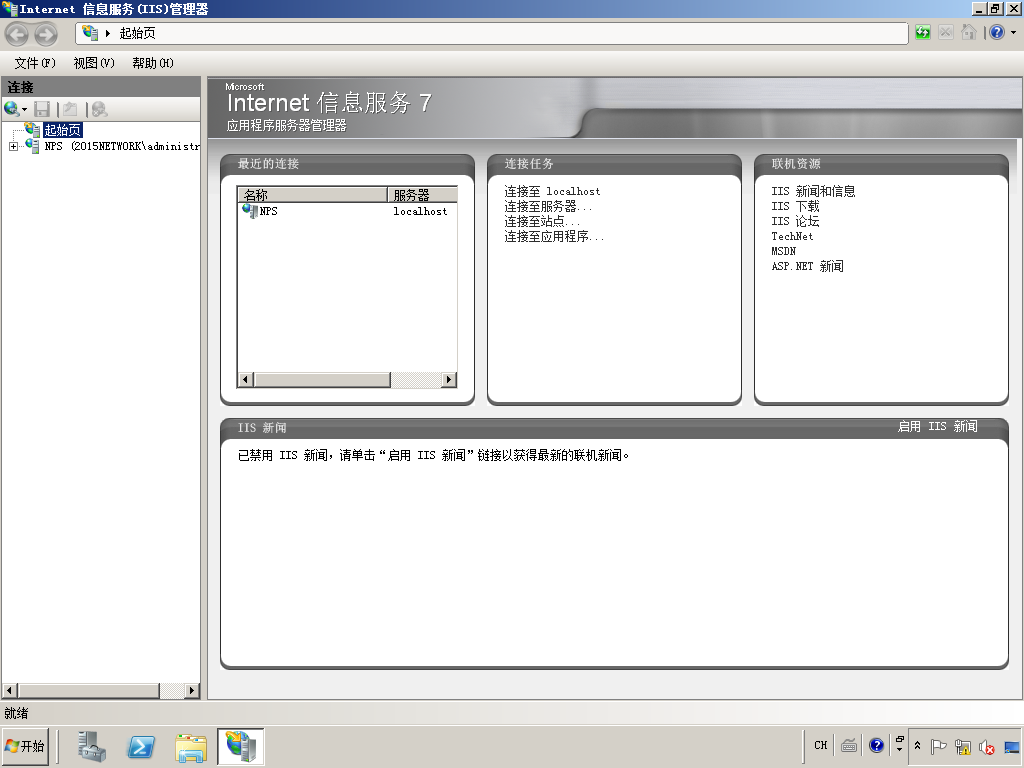Click the Forward navigation arrow button
The height and width of the screenshot is (768, 1024).
tap(45, 34)
